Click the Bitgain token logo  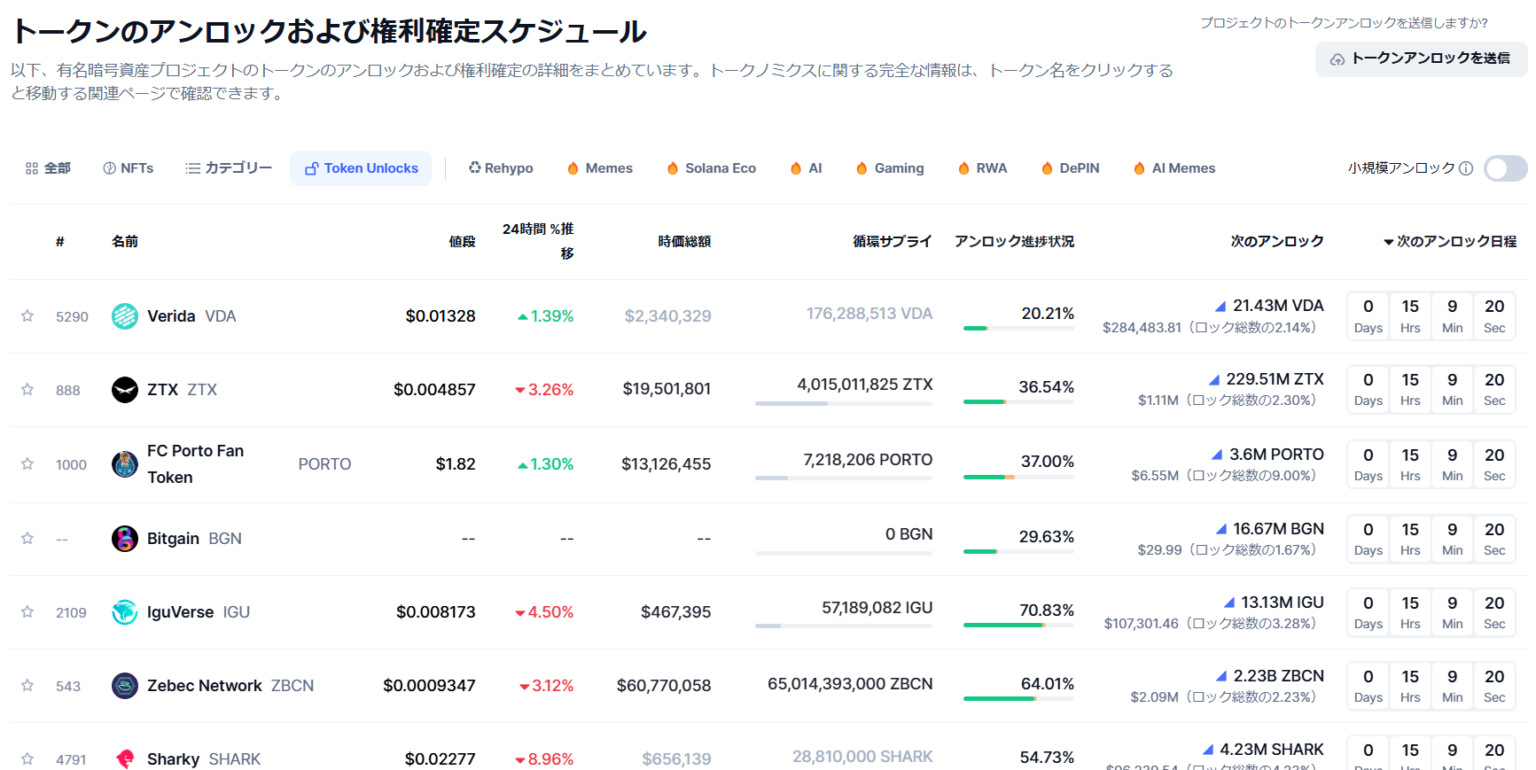(123, 538)
